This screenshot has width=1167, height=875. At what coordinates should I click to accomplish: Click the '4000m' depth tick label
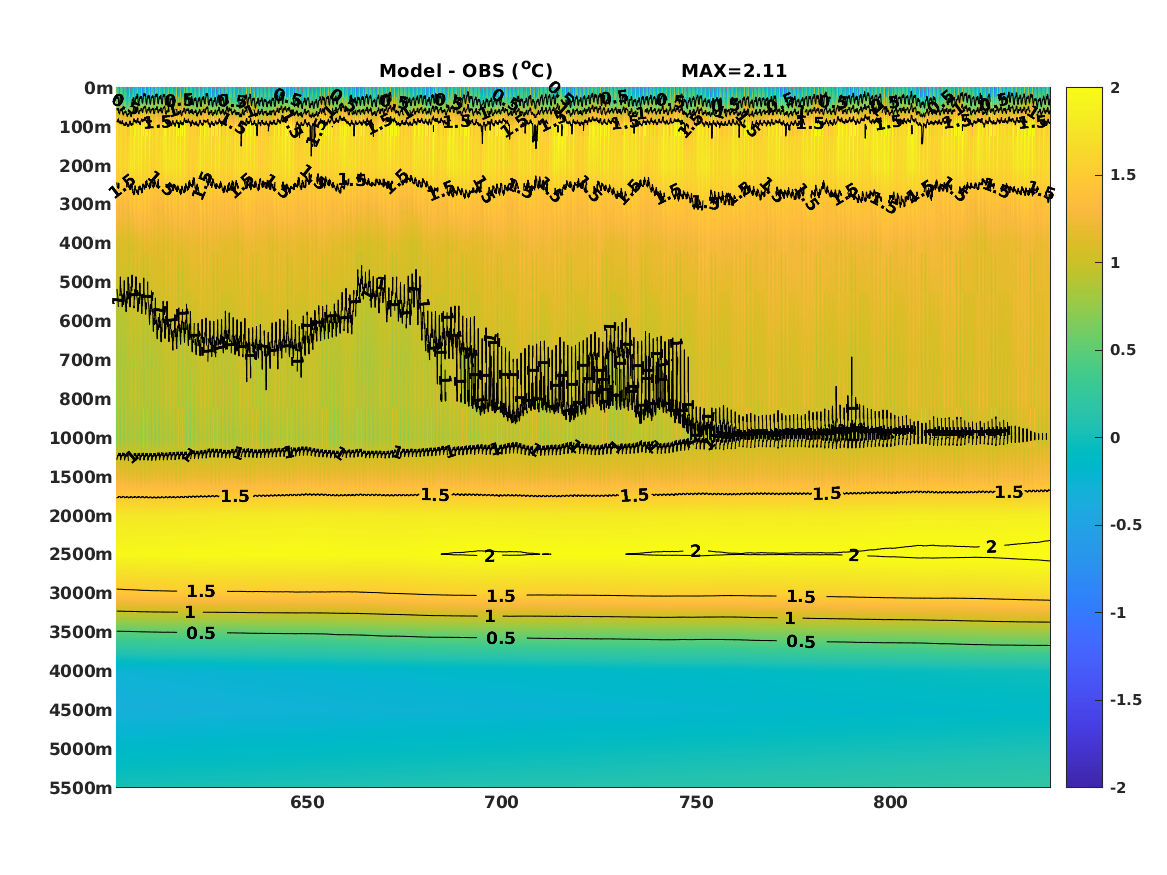[81, 671]
